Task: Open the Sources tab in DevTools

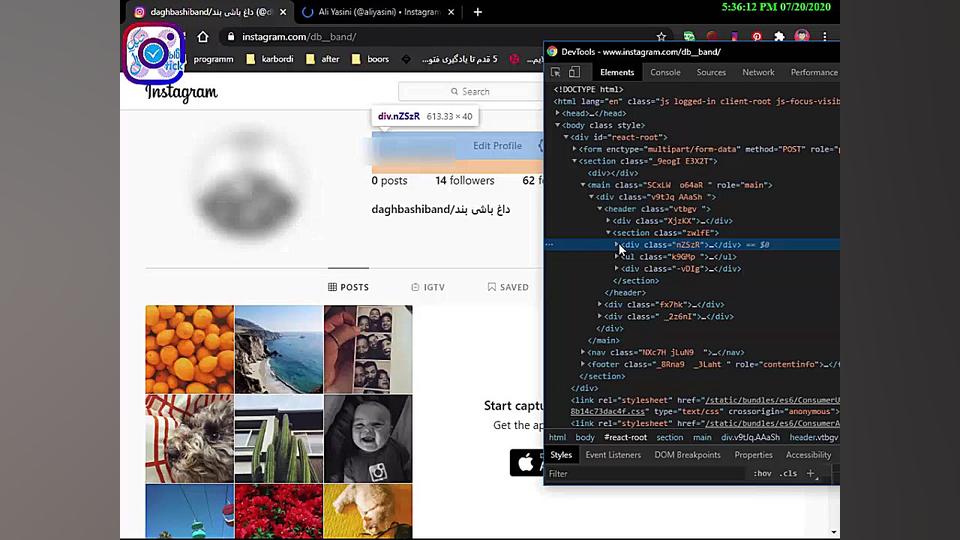Action: point(711,72)
